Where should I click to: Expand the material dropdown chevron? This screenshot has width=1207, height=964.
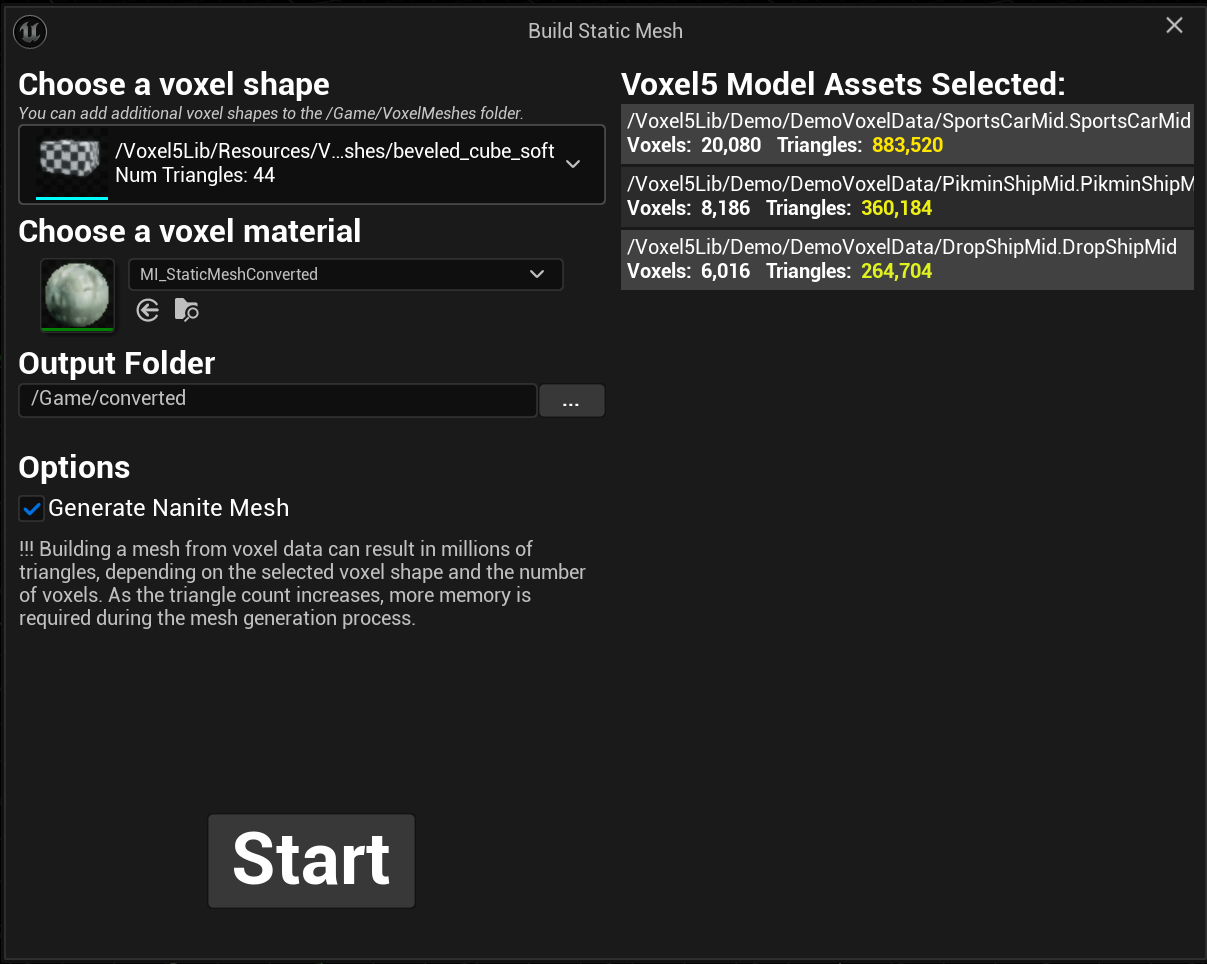[x=537, y=274]
